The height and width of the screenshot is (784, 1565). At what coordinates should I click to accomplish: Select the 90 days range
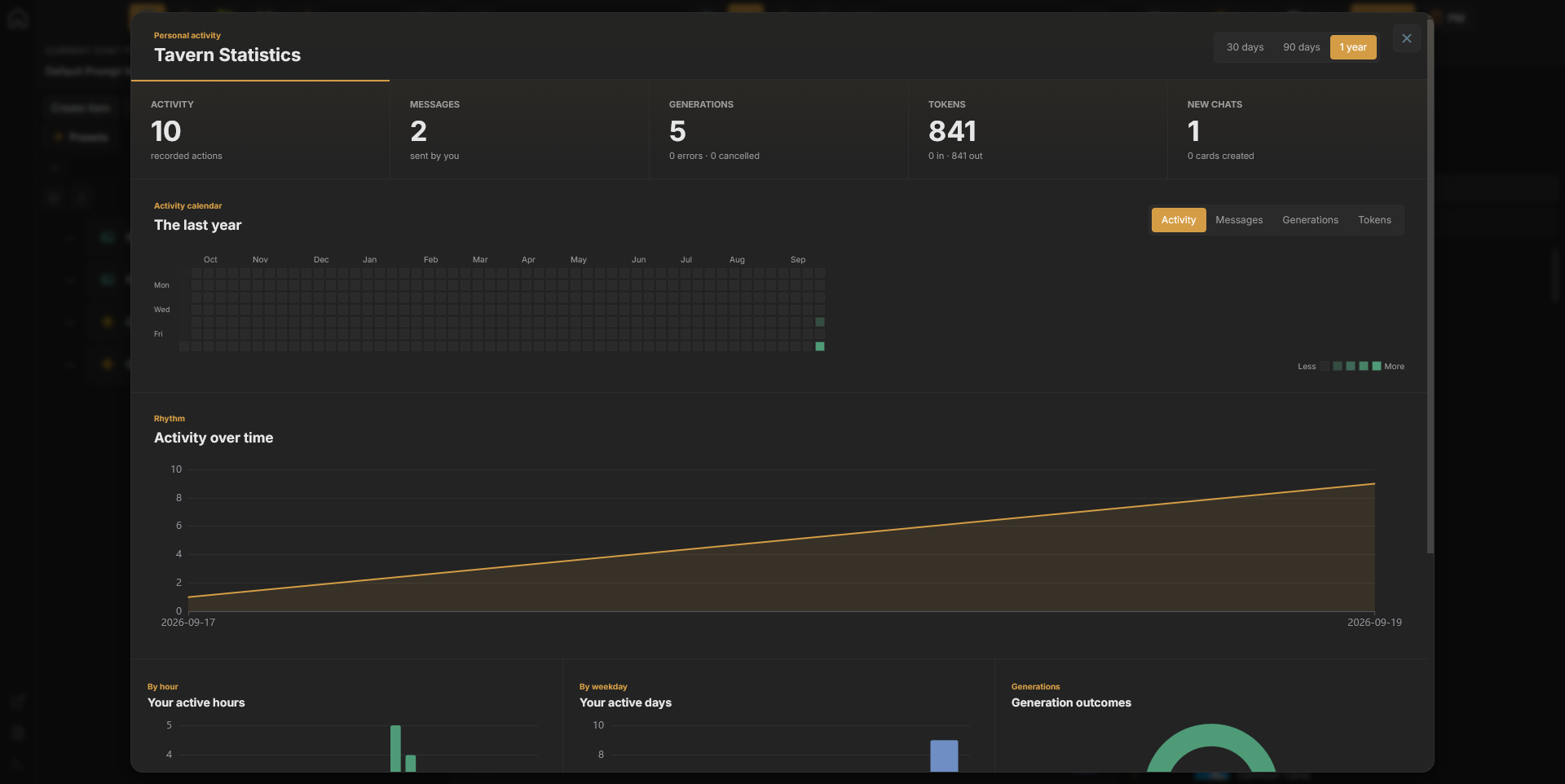[x=1301, y=47]
